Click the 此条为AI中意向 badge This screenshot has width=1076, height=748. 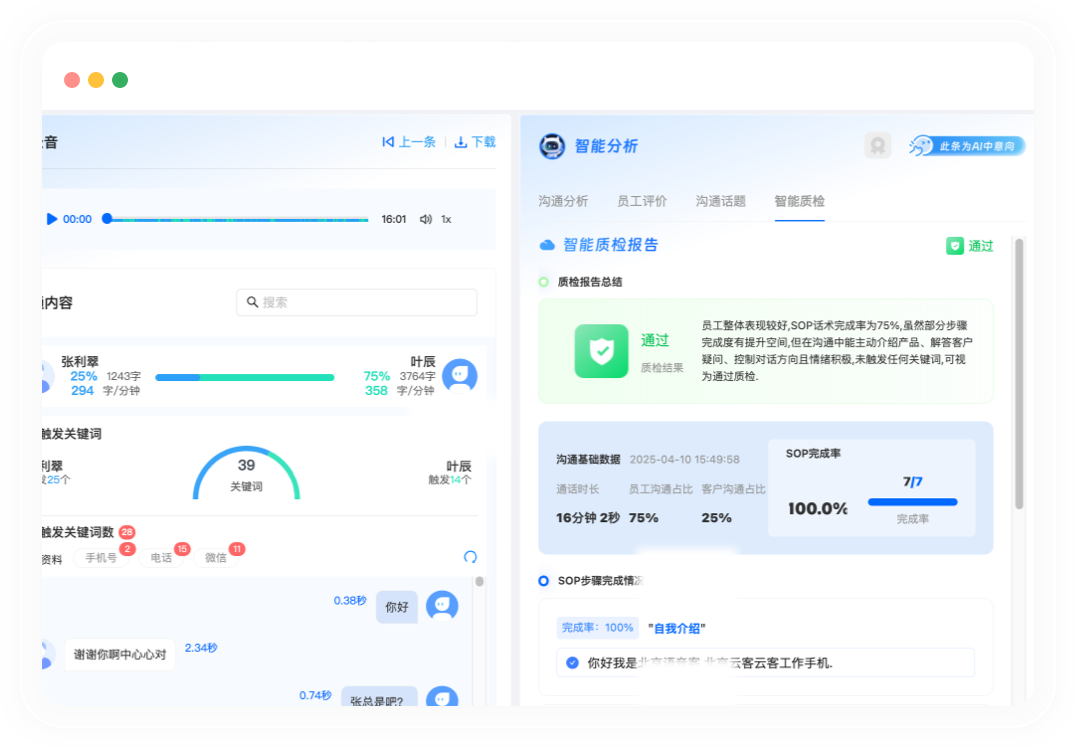[967, 146]
